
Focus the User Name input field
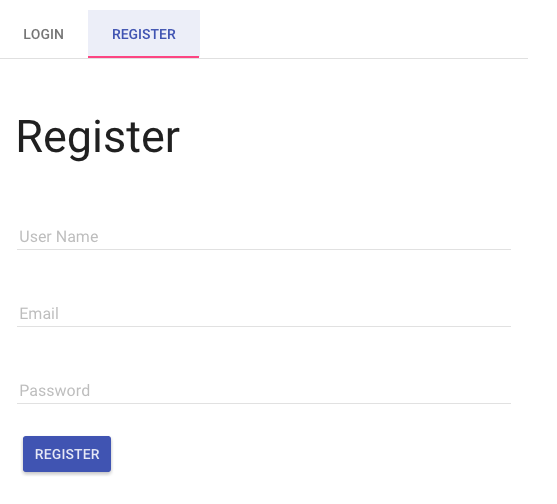point(264,237)
